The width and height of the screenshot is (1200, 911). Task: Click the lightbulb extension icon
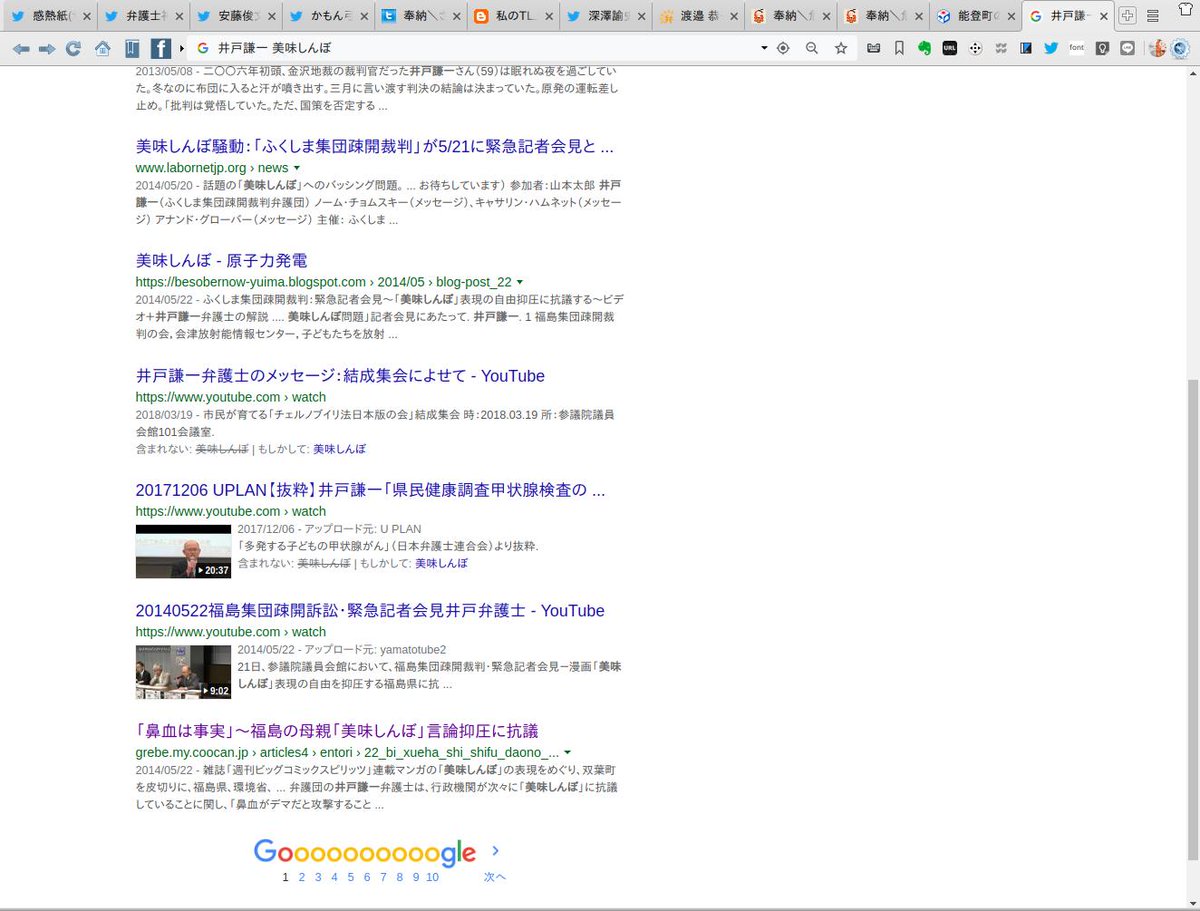pyautogui.click(x=1102, y=48)
